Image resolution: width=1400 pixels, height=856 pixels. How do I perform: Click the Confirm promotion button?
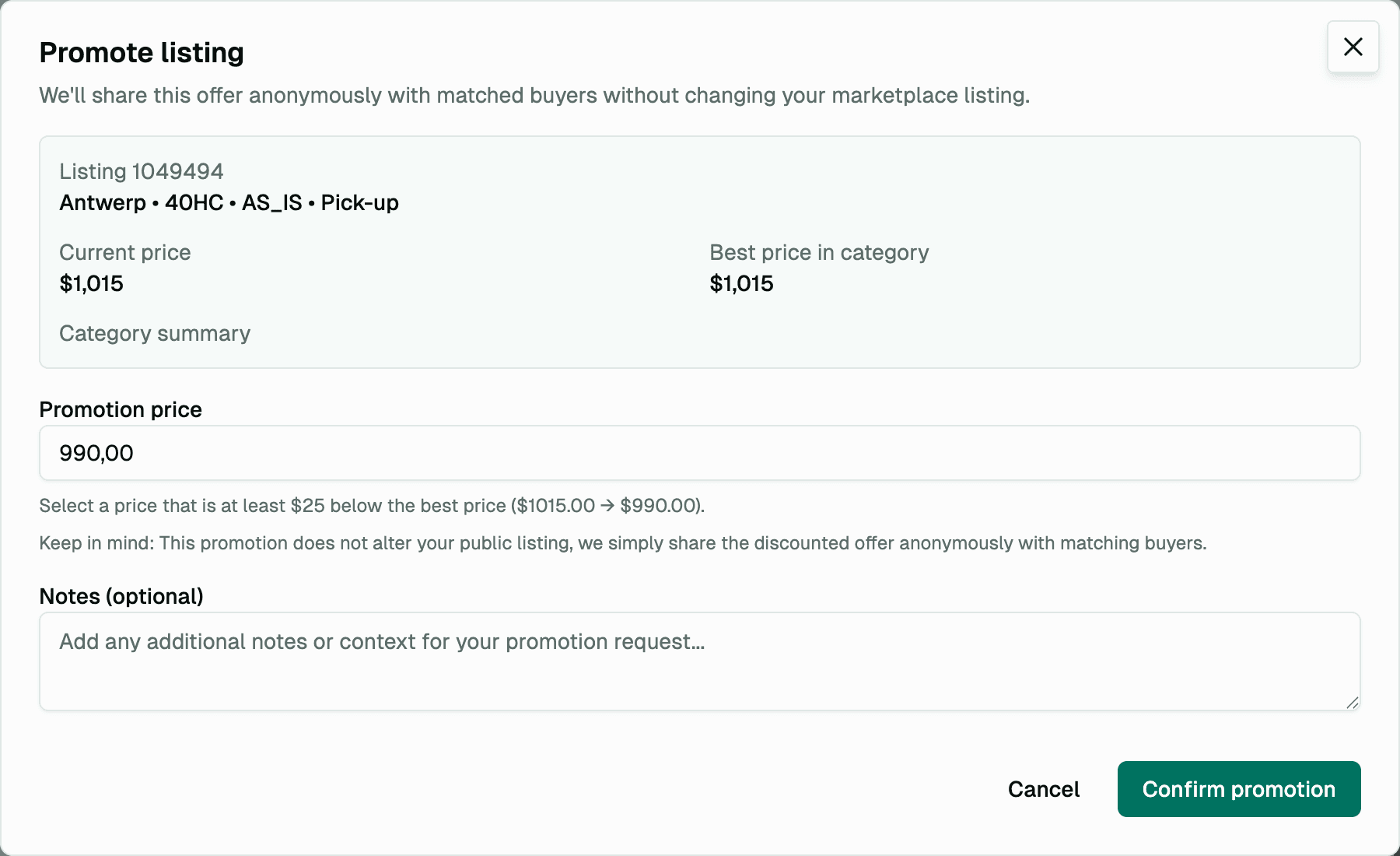pyautogui.click(x=1238, y=789)
